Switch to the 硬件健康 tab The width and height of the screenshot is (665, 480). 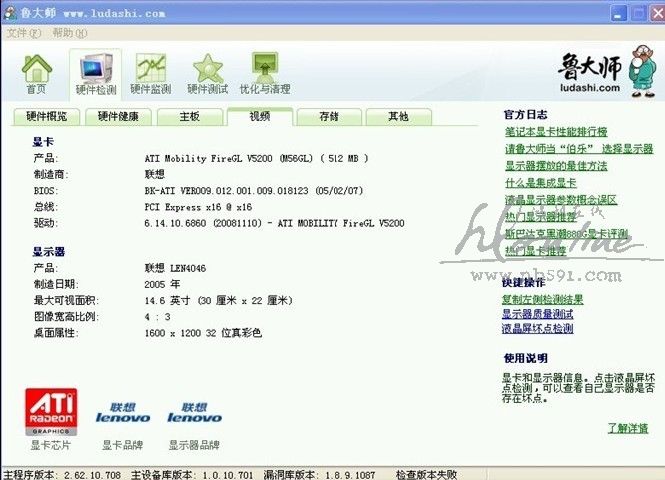(118, 117)
